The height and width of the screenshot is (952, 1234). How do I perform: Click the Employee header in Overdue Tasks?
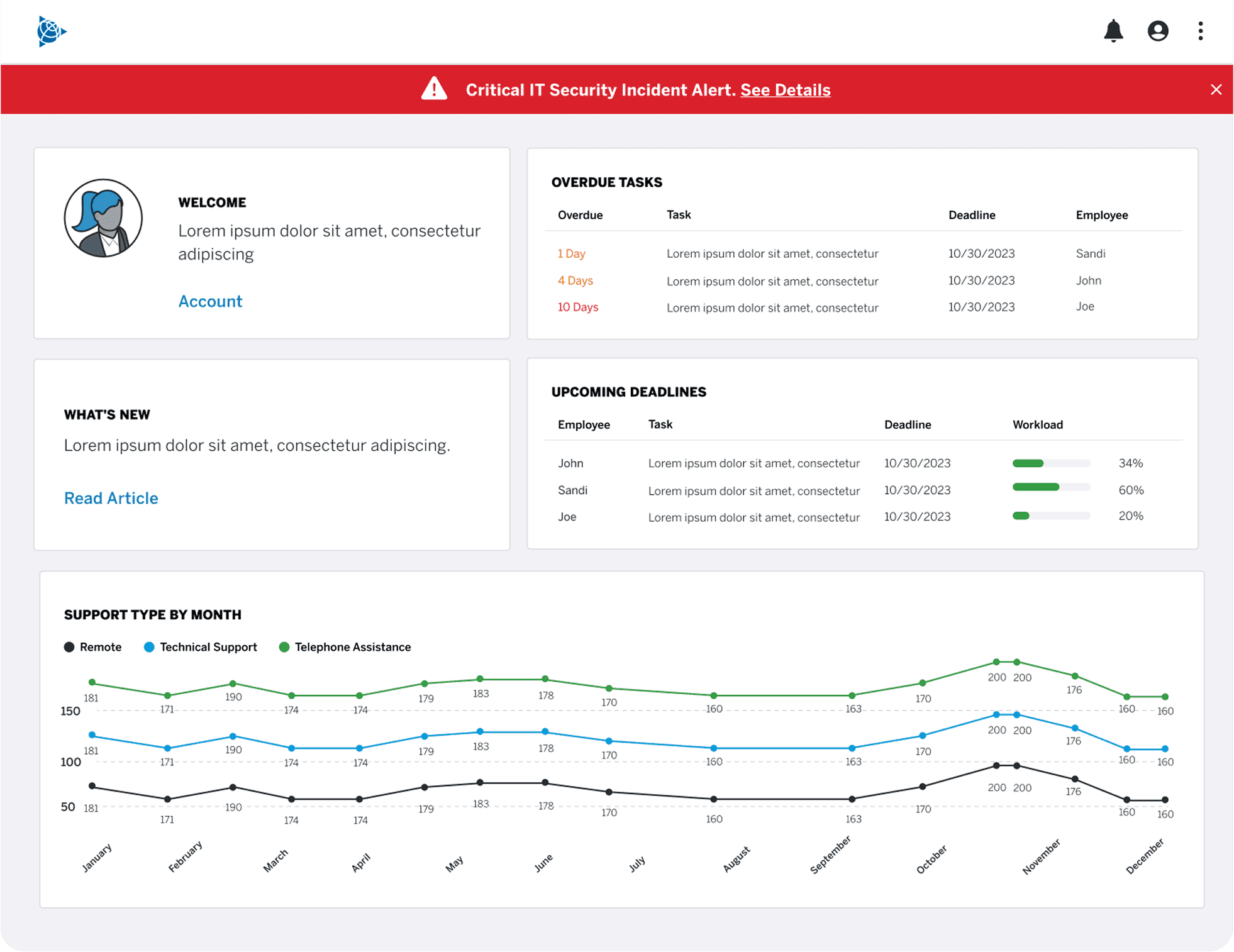pyautogui.click(x=1101, y=215)
